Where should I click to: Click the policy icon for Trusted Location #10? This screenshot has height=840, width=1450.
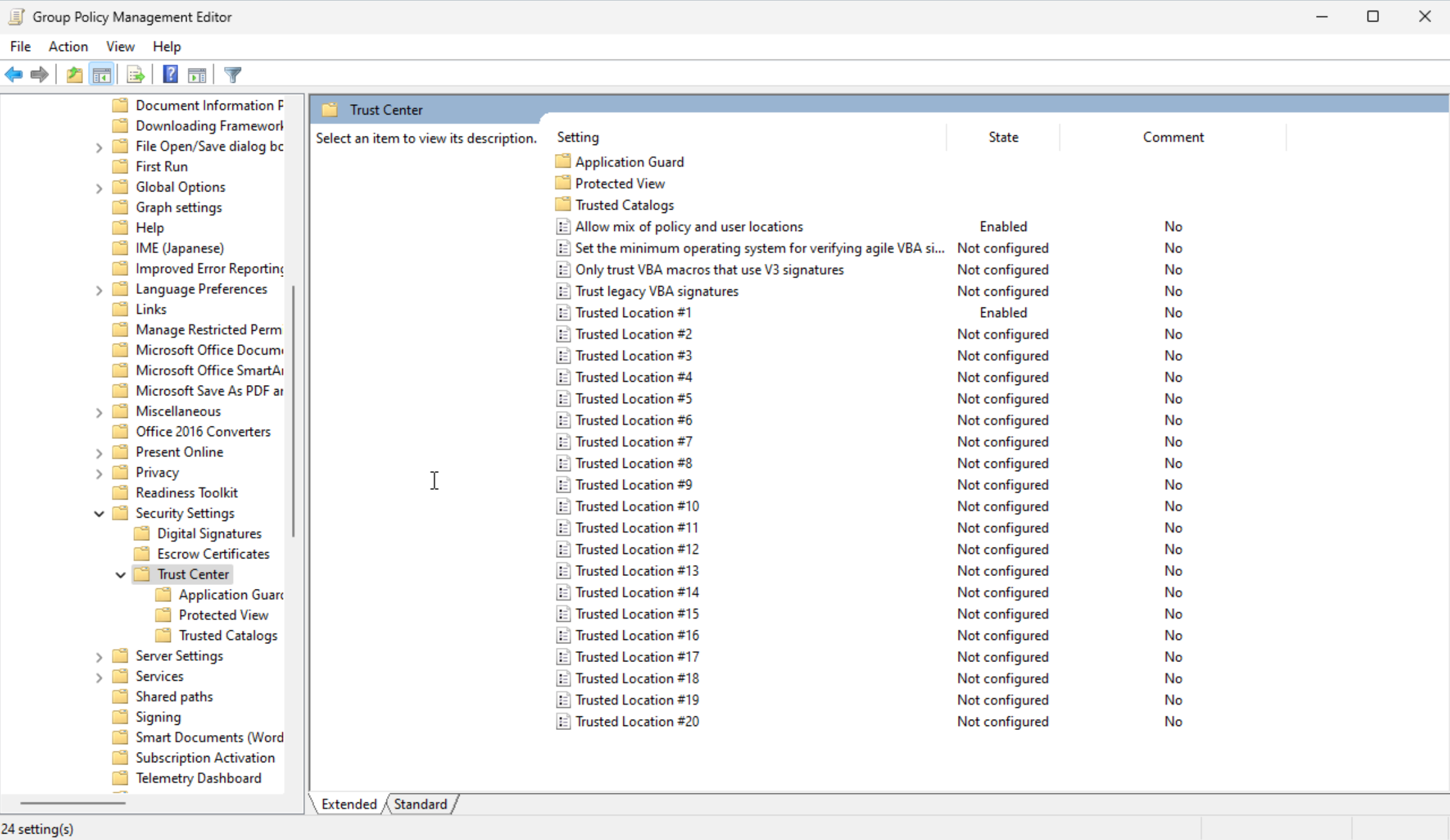pos(563,506)
